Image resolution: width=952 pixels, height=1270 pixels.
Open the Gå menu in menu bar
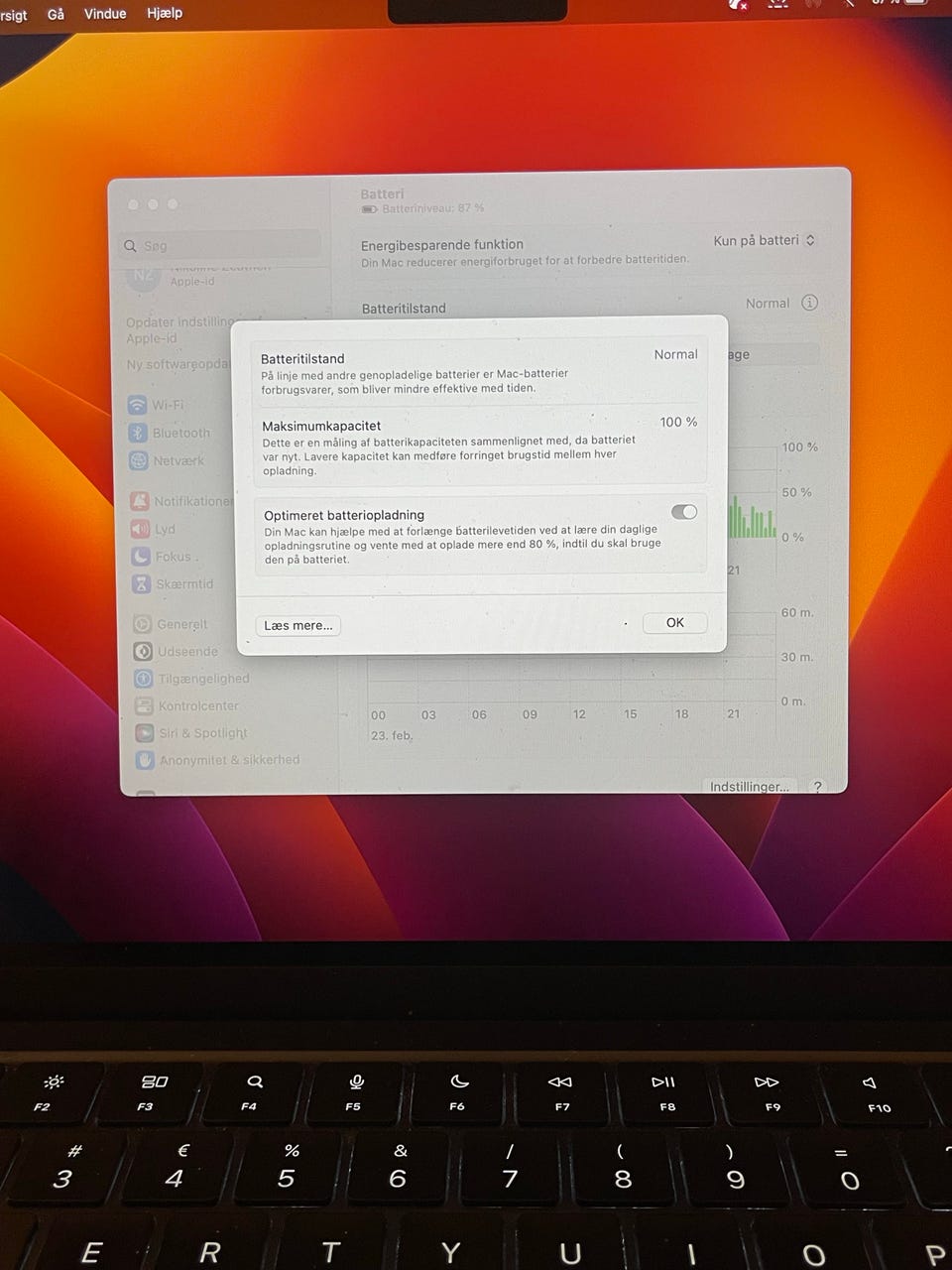(56, 14)
